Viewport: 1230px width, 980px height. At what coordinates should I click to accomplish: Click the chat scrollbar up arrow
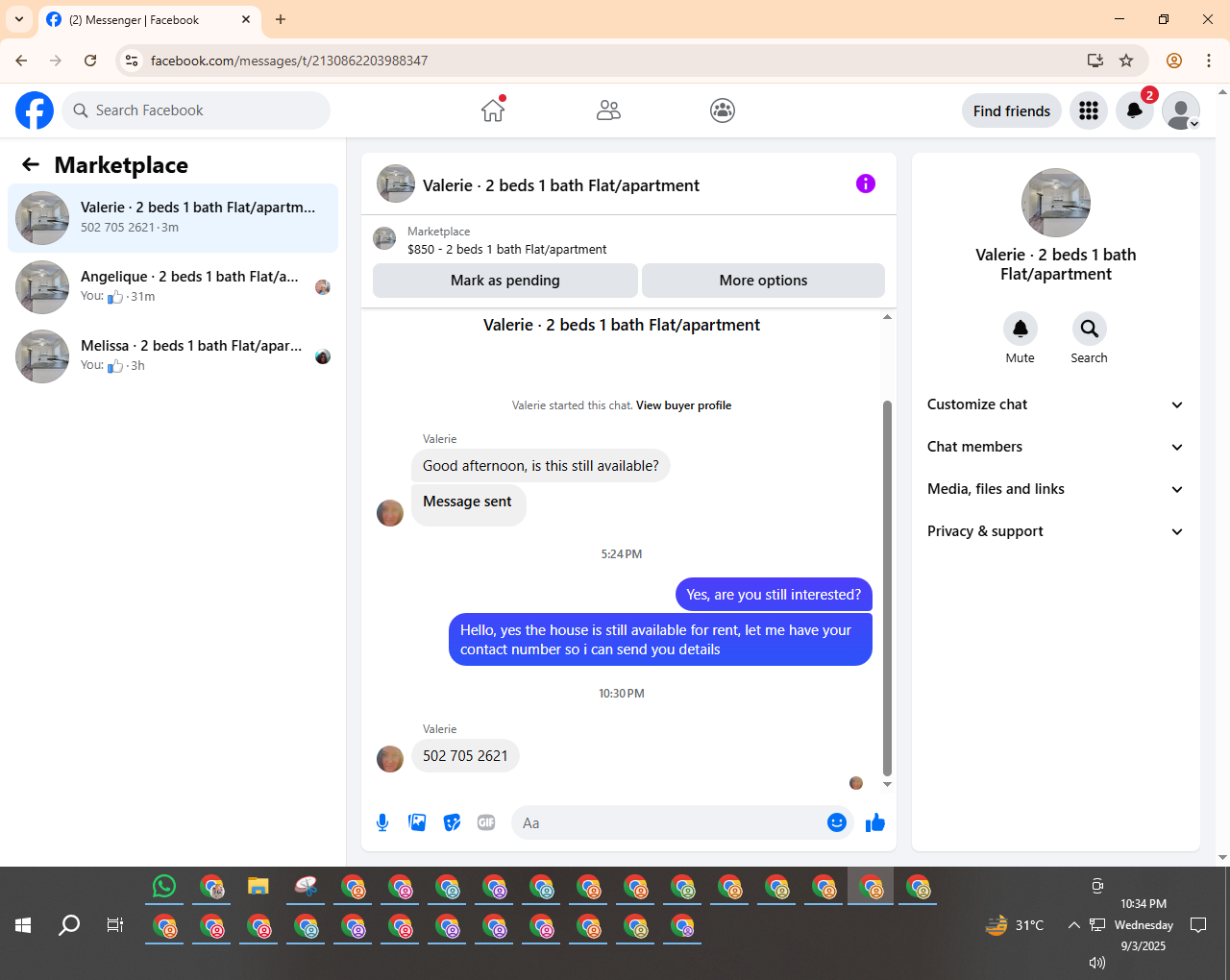(887, 316)
